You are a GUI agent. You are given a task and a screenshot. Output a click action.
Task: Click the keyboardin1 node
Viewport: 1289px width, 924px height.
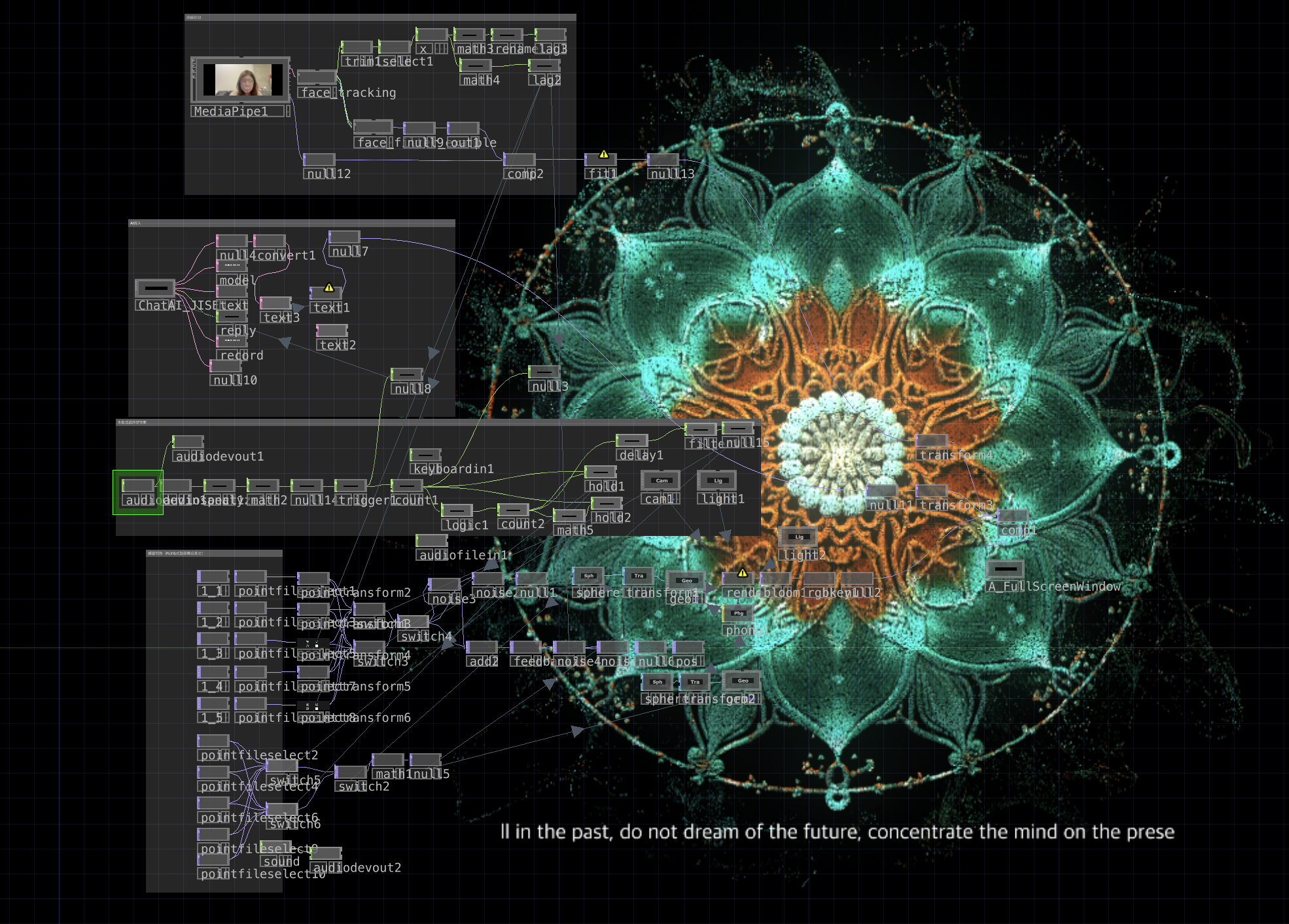click(425, 455)
